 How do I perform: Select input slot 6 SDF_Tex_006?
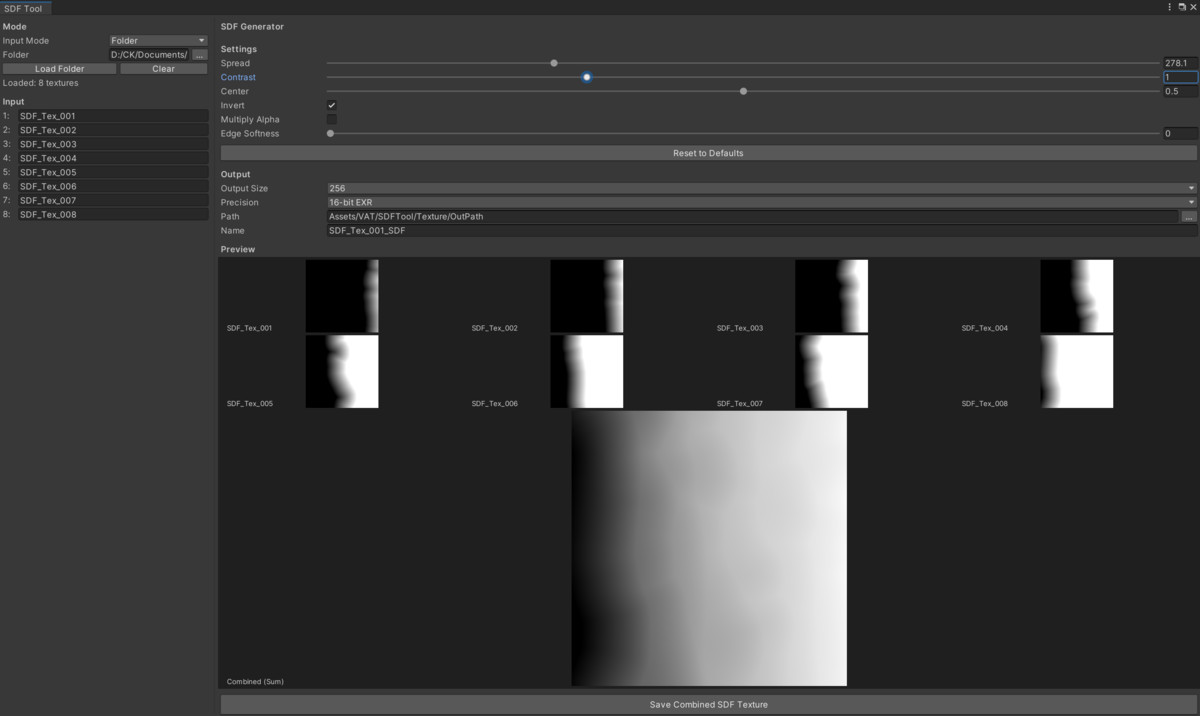pyautogui.click(x=113, y=186)
